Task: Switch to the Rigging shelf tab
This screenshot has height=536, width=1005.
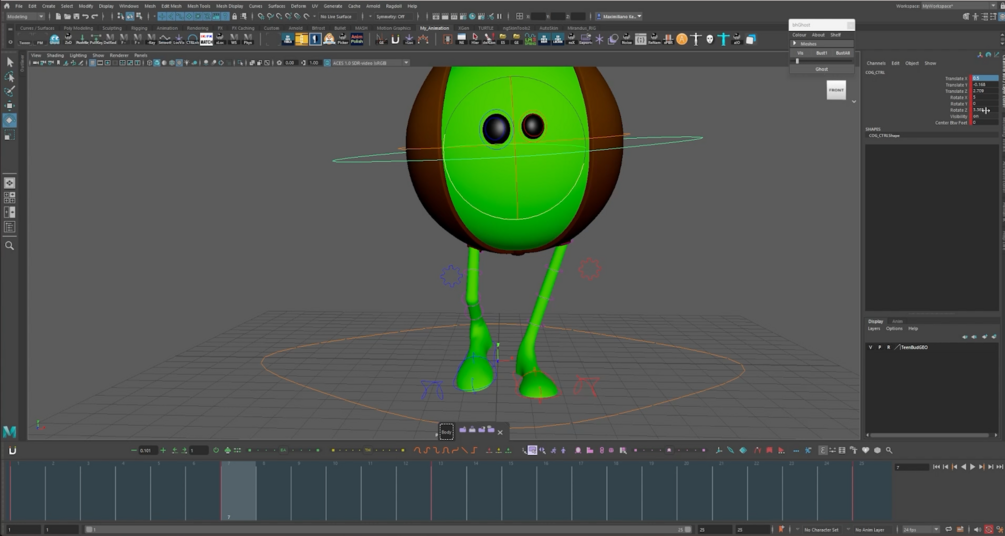Action: click(x=139, y=28)
